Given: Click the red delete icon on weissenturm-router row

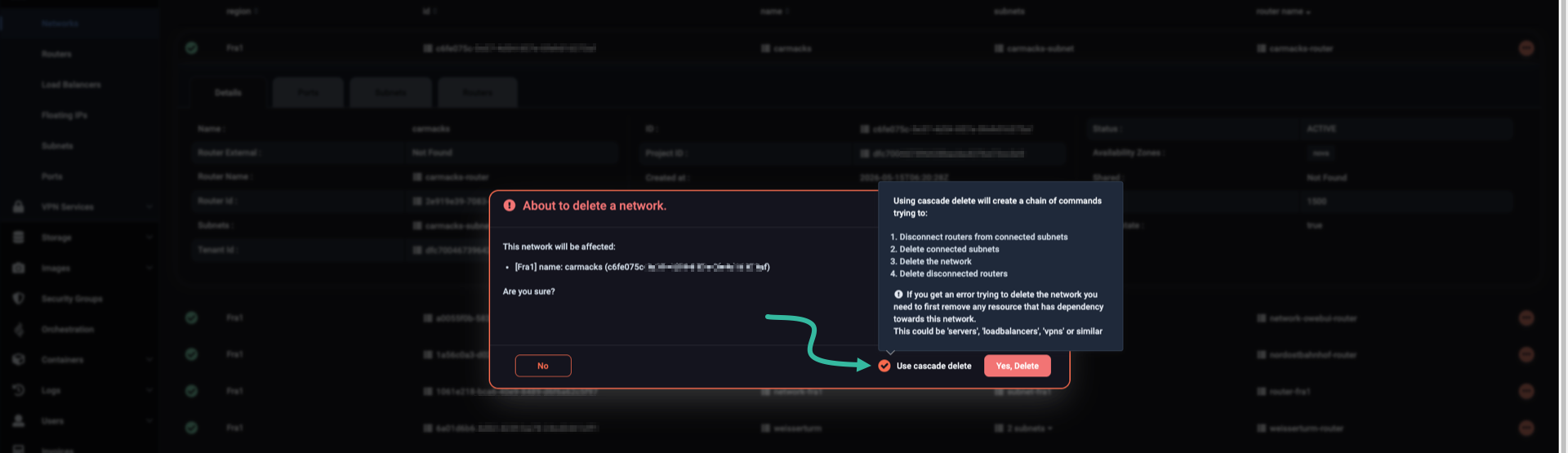Looking at the screenshot, I should click(1526, 428).
